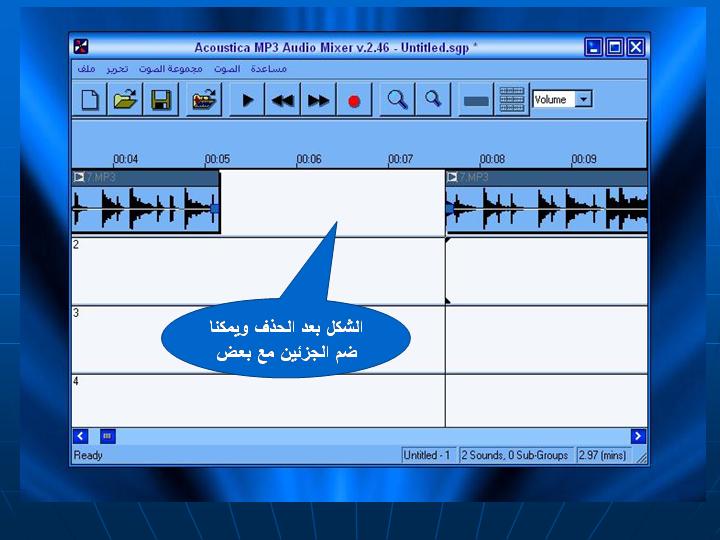Click the start volume handle of the right clip

(450, 209)
